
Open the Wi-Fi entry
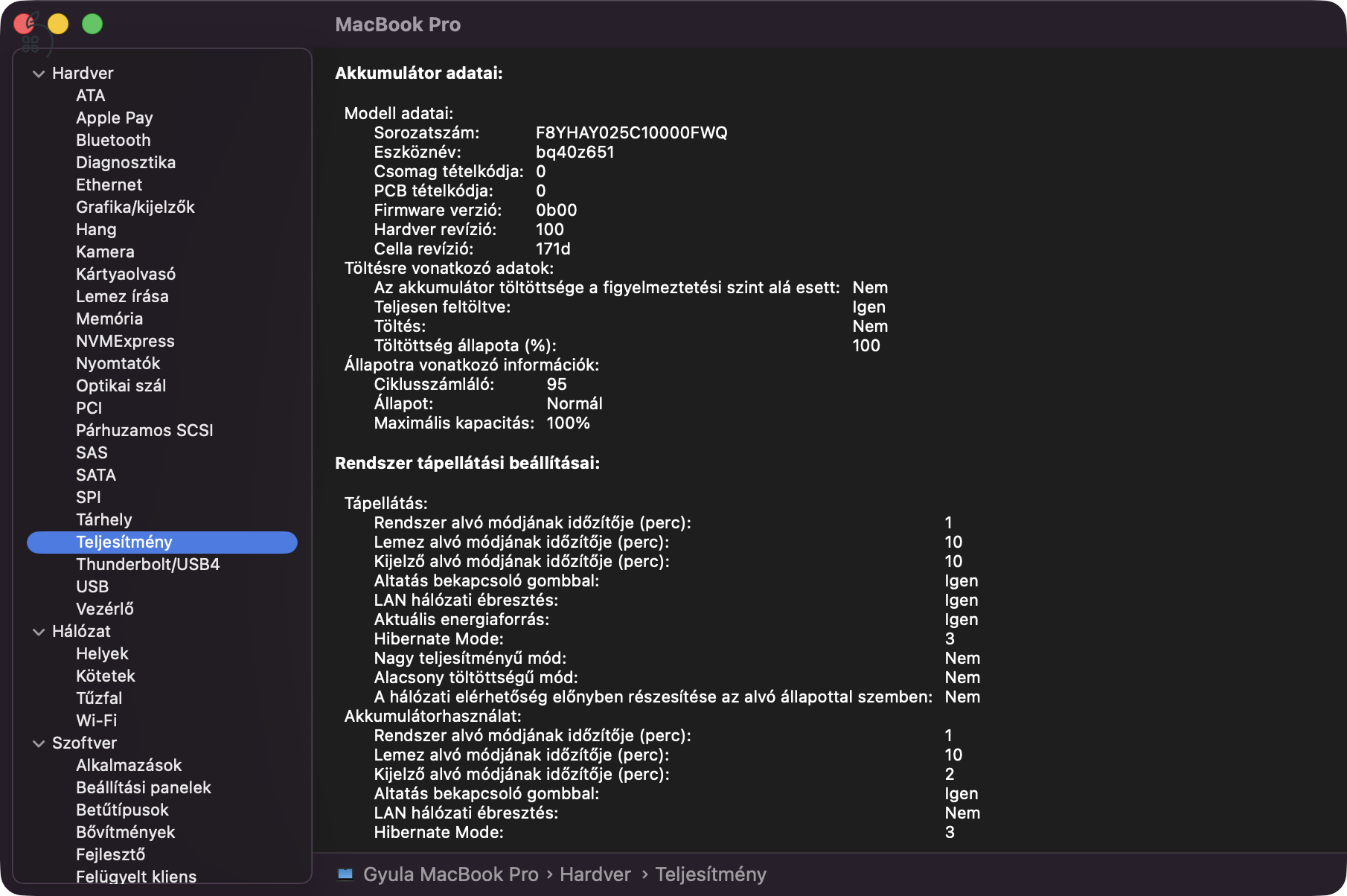click(97, 720)
